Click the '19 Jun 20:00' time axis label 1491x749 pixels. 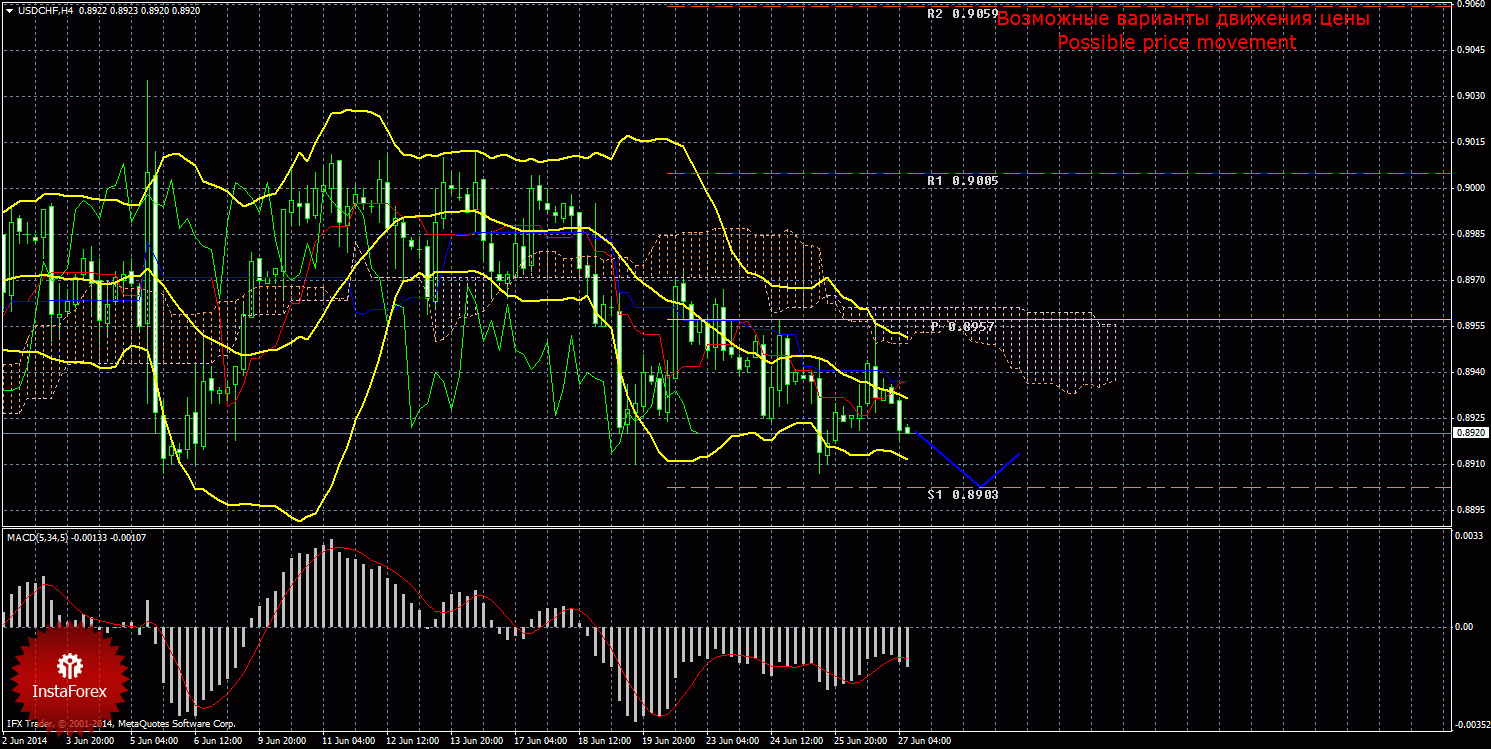668,741
